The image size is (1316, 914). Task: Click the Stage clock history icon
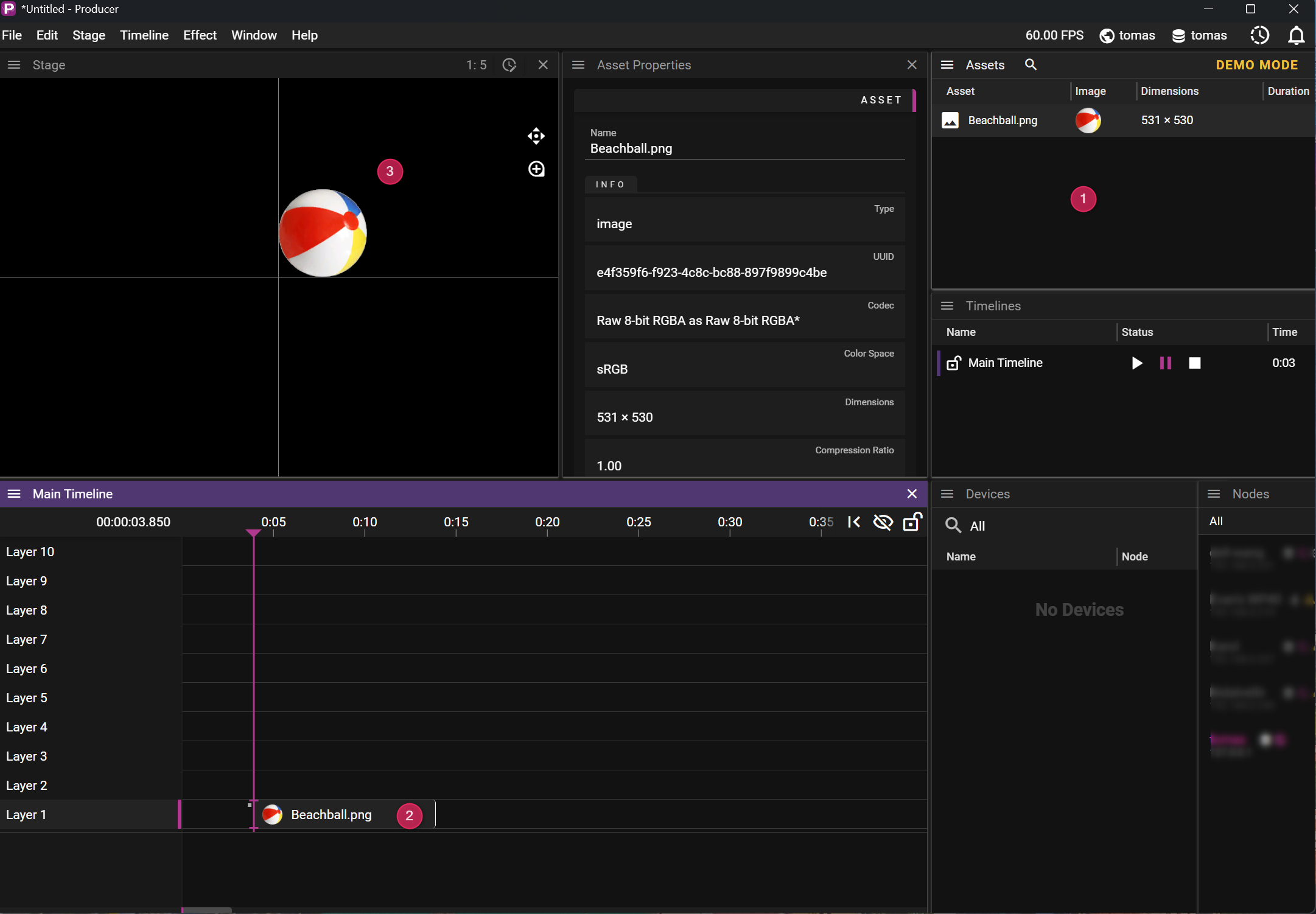tap(509, 65)
